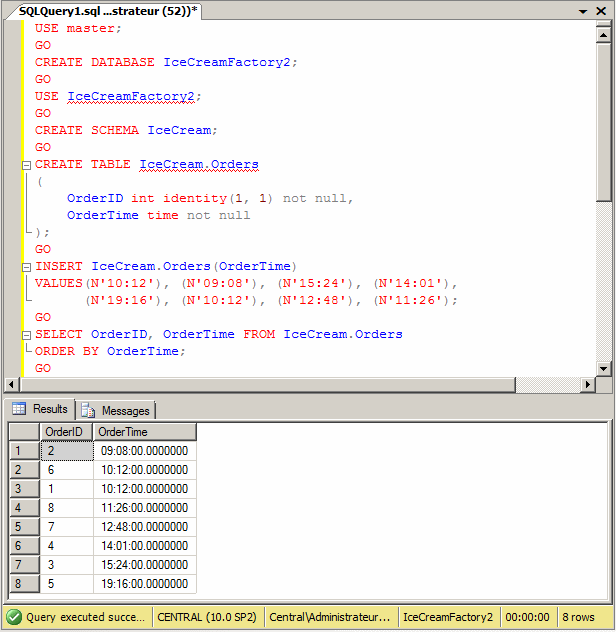Click the 'Query executed succe...' status text
Viewport: 616px width, 632px height.
click(85, 617)
